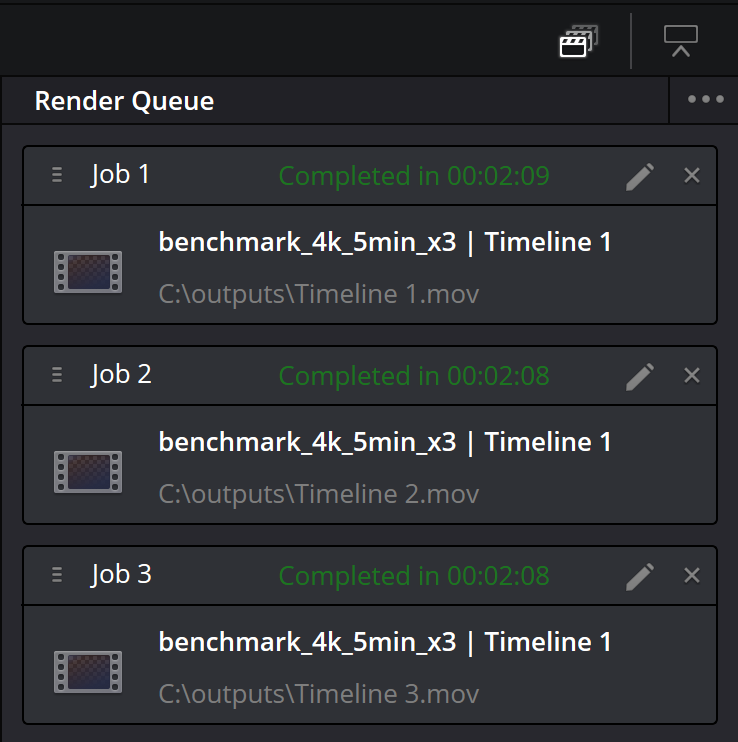Image resolution: width=738 pixels, height=742 pixels.
Task: Click Job 1 drag handle icon
Action: (x=57, y=175)
